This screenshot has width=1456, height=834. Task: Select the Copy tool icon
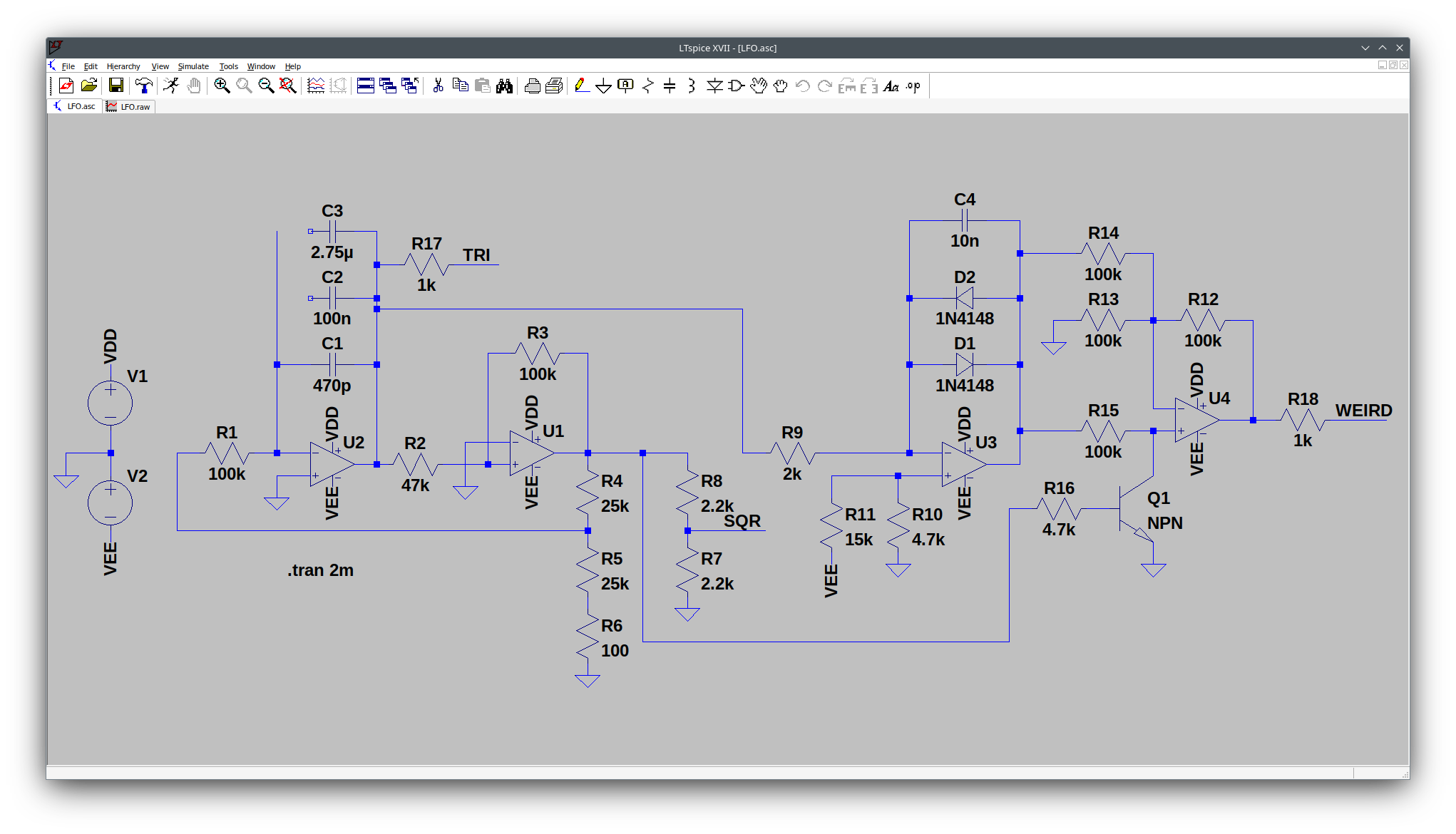pyautogui.click(x=461, y=86)
